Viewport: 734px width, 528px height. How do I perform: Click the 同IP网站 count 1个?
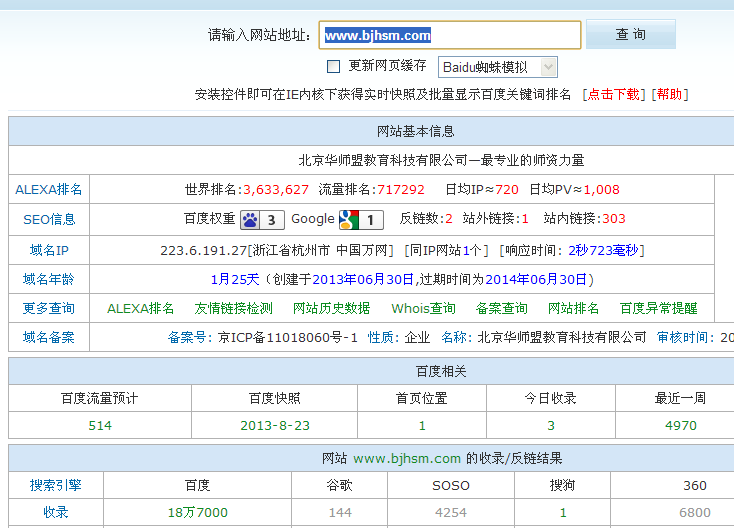pyautogui.click(x=472, y=250)
